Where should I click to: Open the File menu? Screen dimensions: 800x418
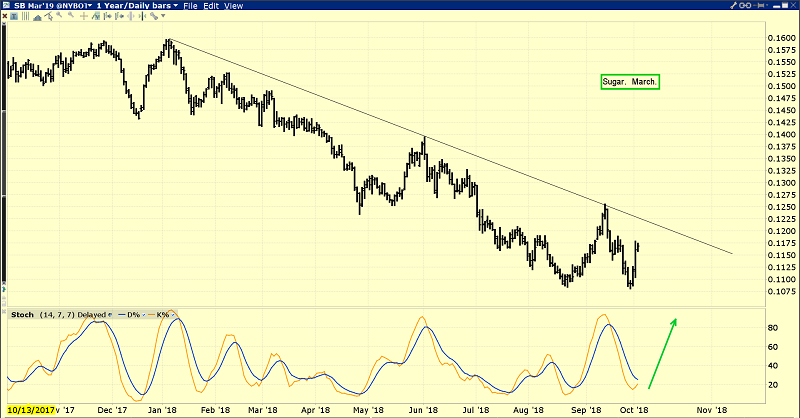point(189,6)
